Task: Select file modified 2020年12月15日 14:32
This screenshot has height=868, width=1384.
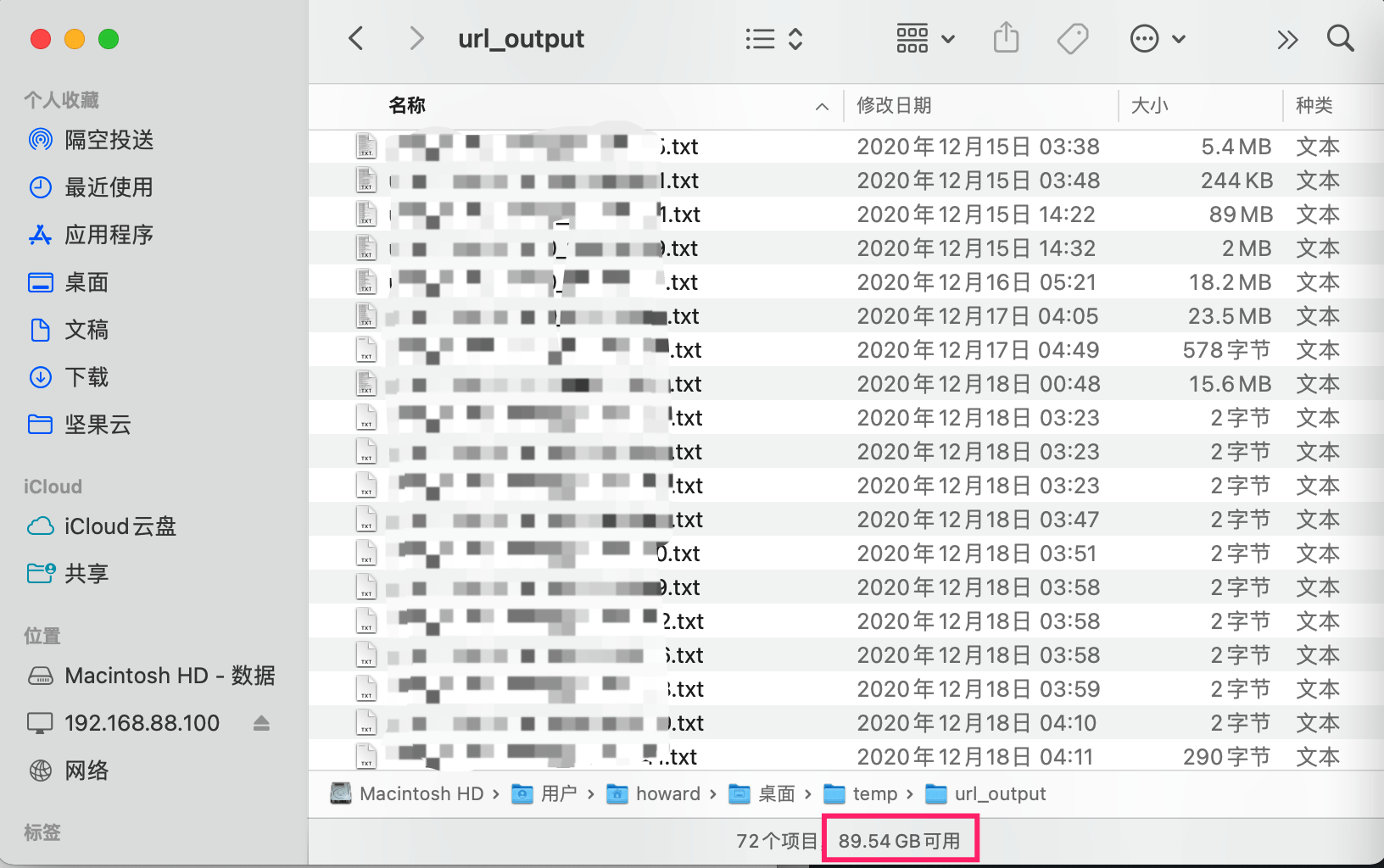Action: click(x=846, y=248)
